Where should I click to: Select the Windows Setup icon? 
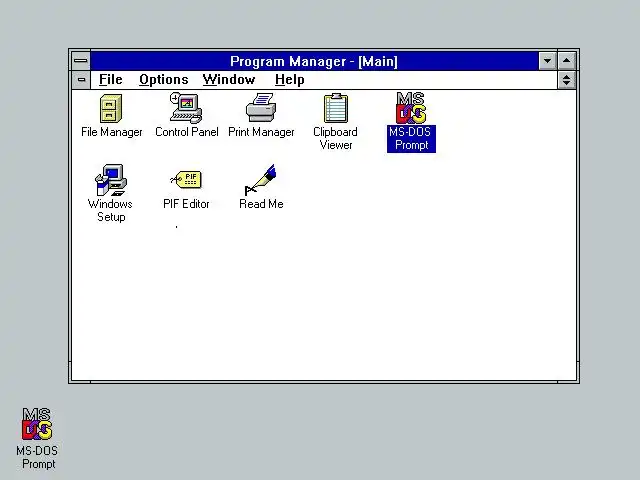pyautogui.click(x=111, y=180)
